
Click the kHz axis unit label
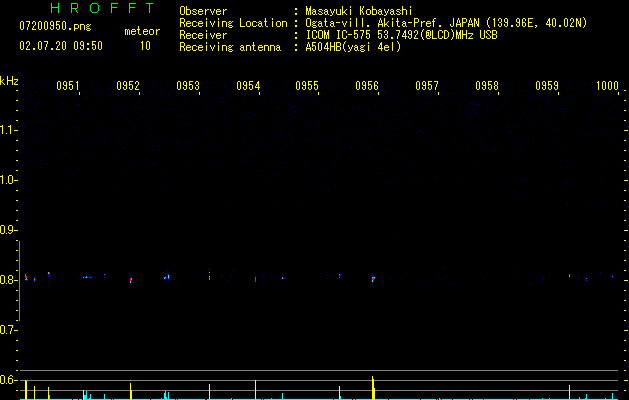point(9,81)
